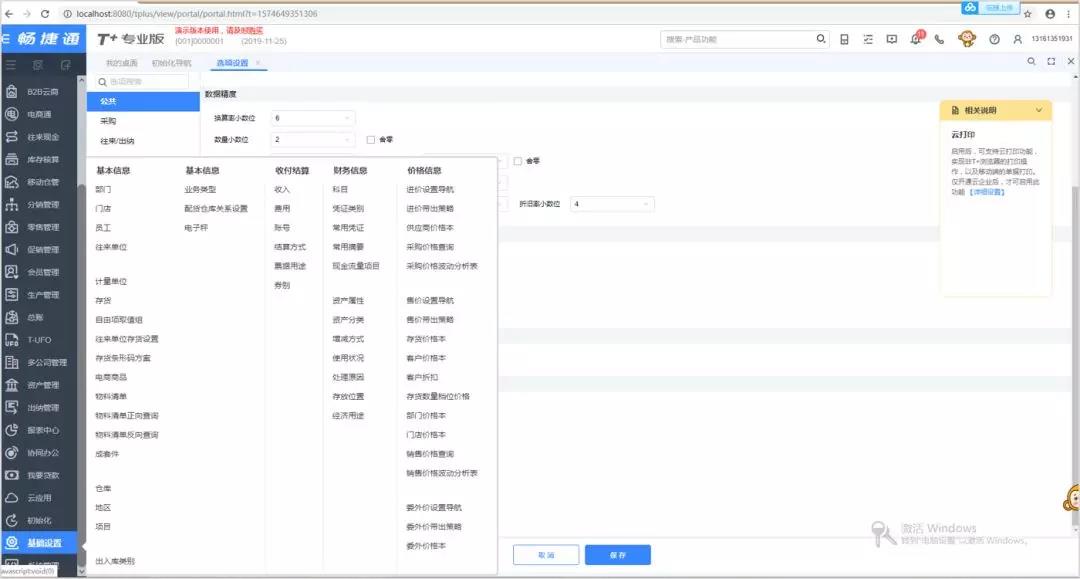1080x579 pixels.
Task: Open the T-UFO sidebar icon
Action: click(x=12, y=339)
